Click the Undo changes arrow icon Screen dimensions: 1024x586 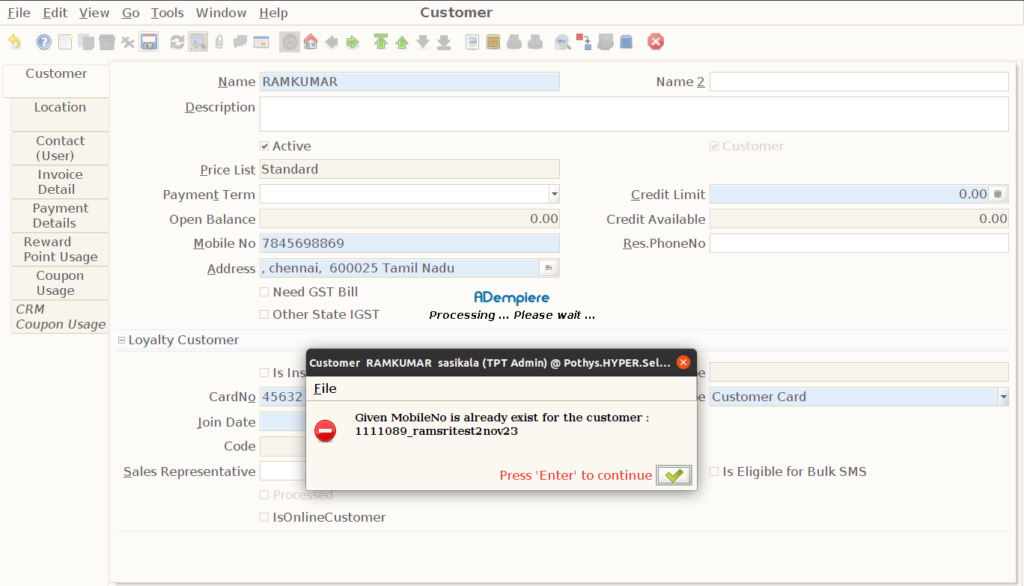pyautogui.click(x=14, y=42)
